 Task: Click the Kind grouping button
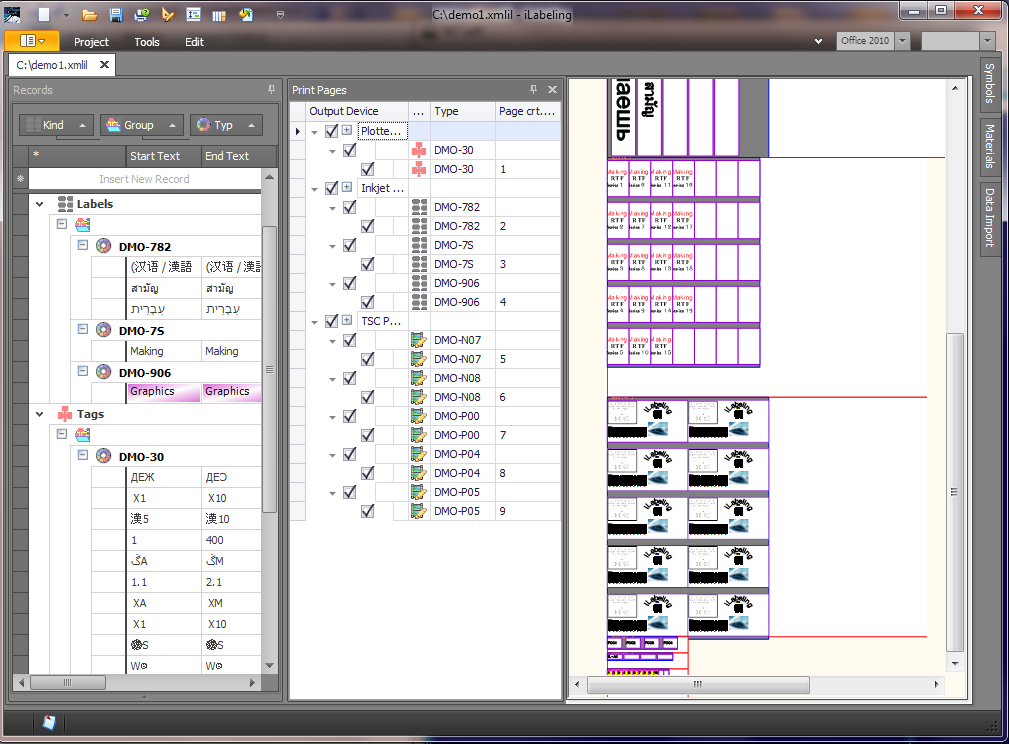coord(57,125)
